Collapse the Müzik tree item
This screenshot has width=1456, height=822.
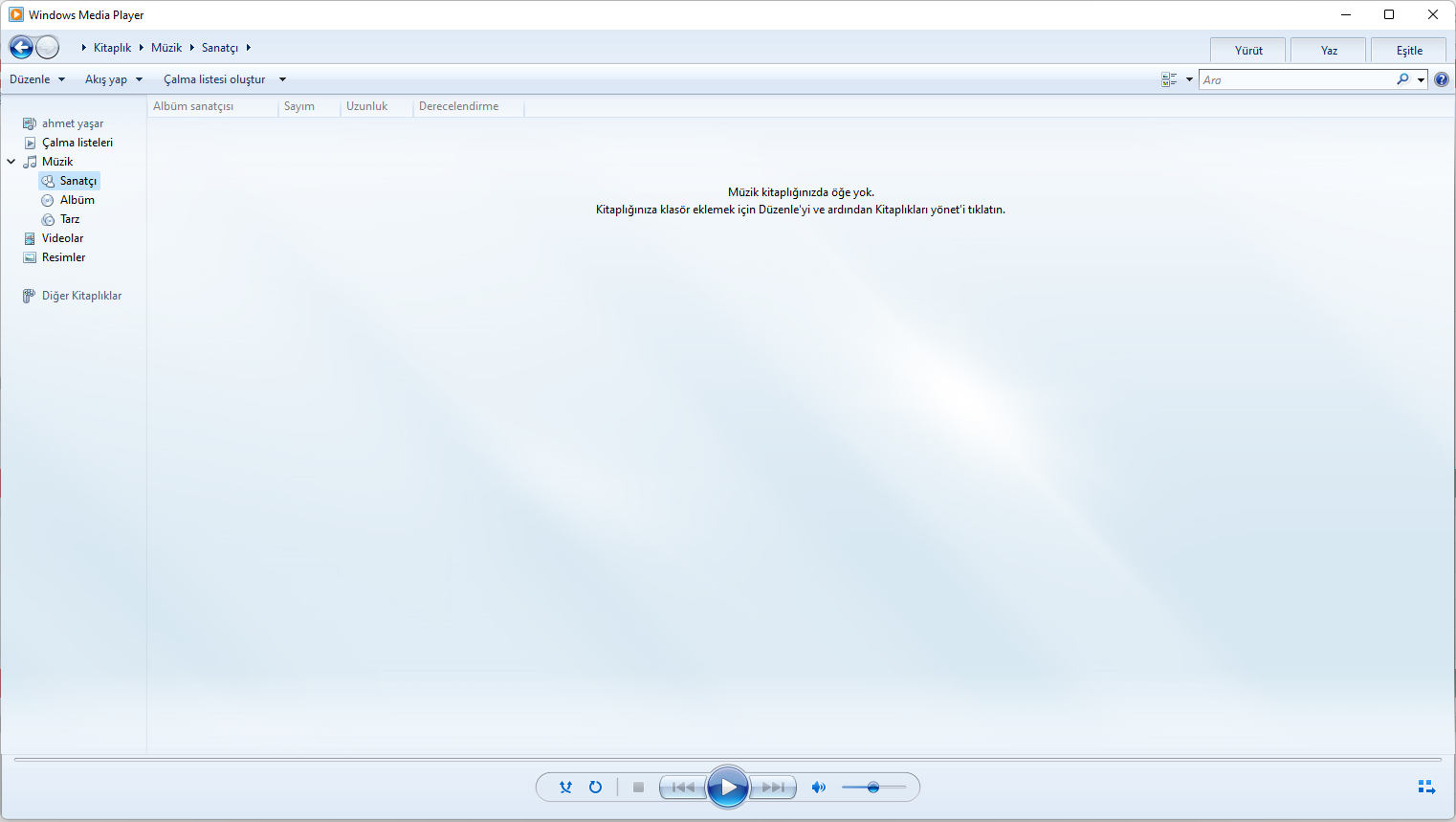coord(11,161)
